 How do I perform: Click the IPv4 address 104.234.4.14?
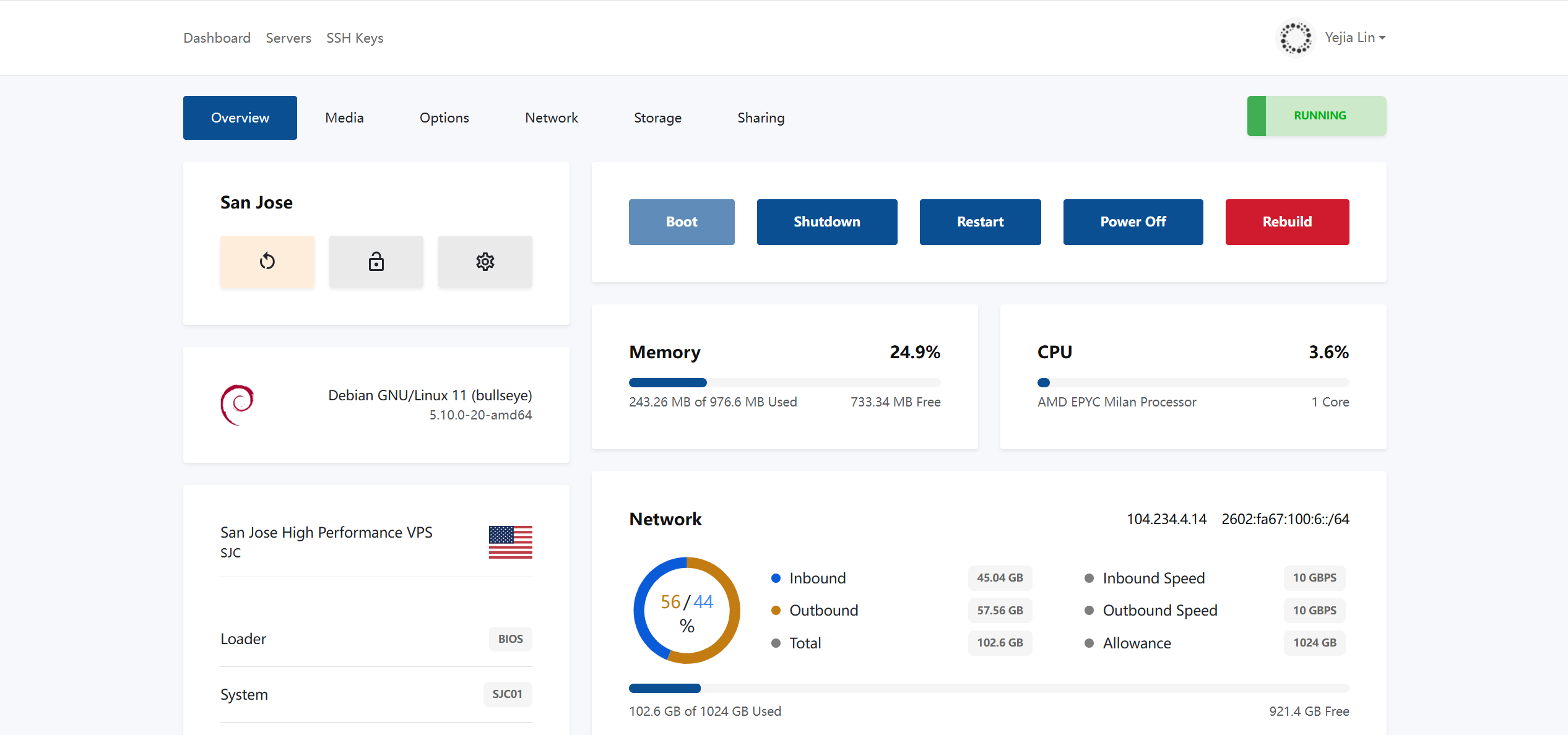tap(1166, 519)
